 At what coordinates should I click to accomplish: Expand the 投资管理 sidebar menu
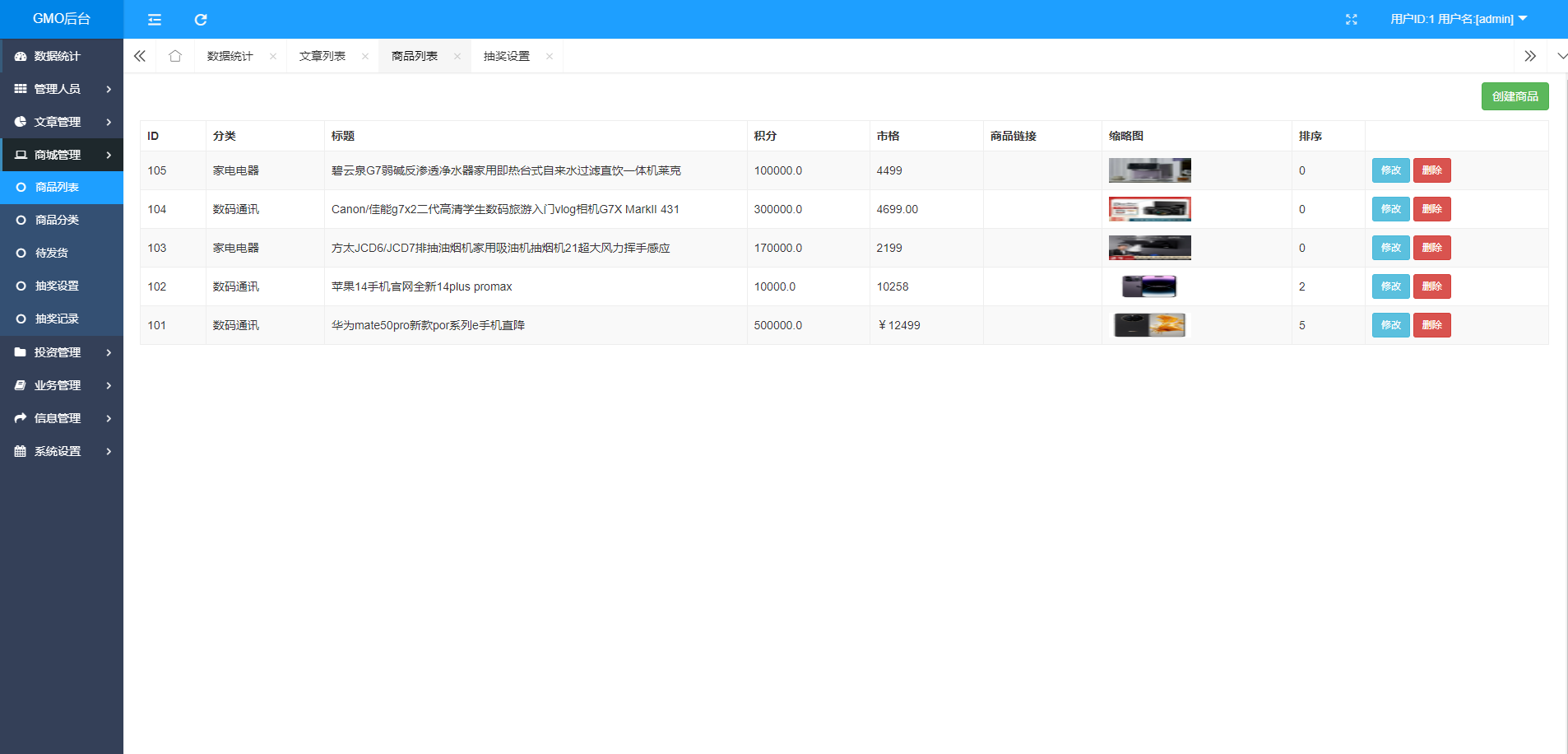pos(57,351)
